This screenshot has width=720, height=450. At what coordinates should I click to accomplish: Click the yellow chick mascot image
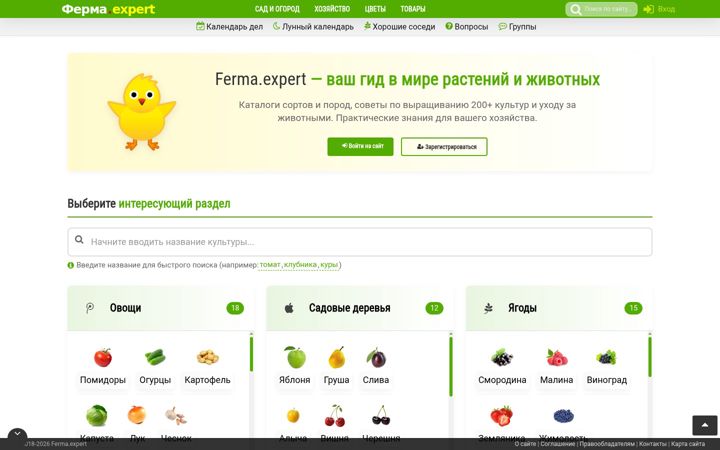[x=142, y=112]
